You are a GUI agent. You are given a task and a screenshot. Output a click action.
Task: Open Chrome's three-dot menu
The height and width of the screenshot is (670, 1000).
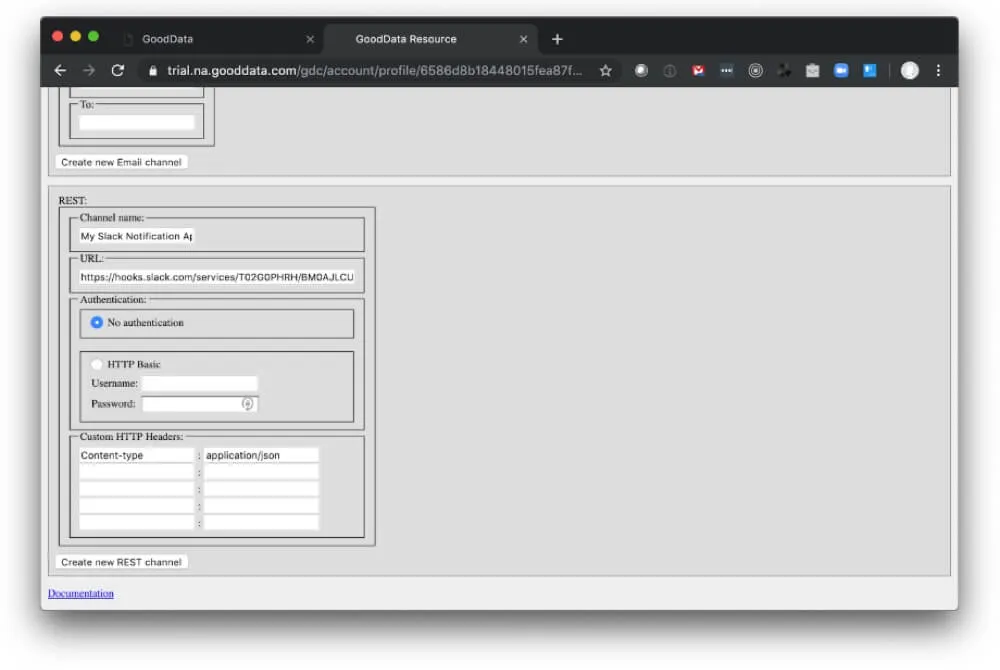[x=937, y=71]
